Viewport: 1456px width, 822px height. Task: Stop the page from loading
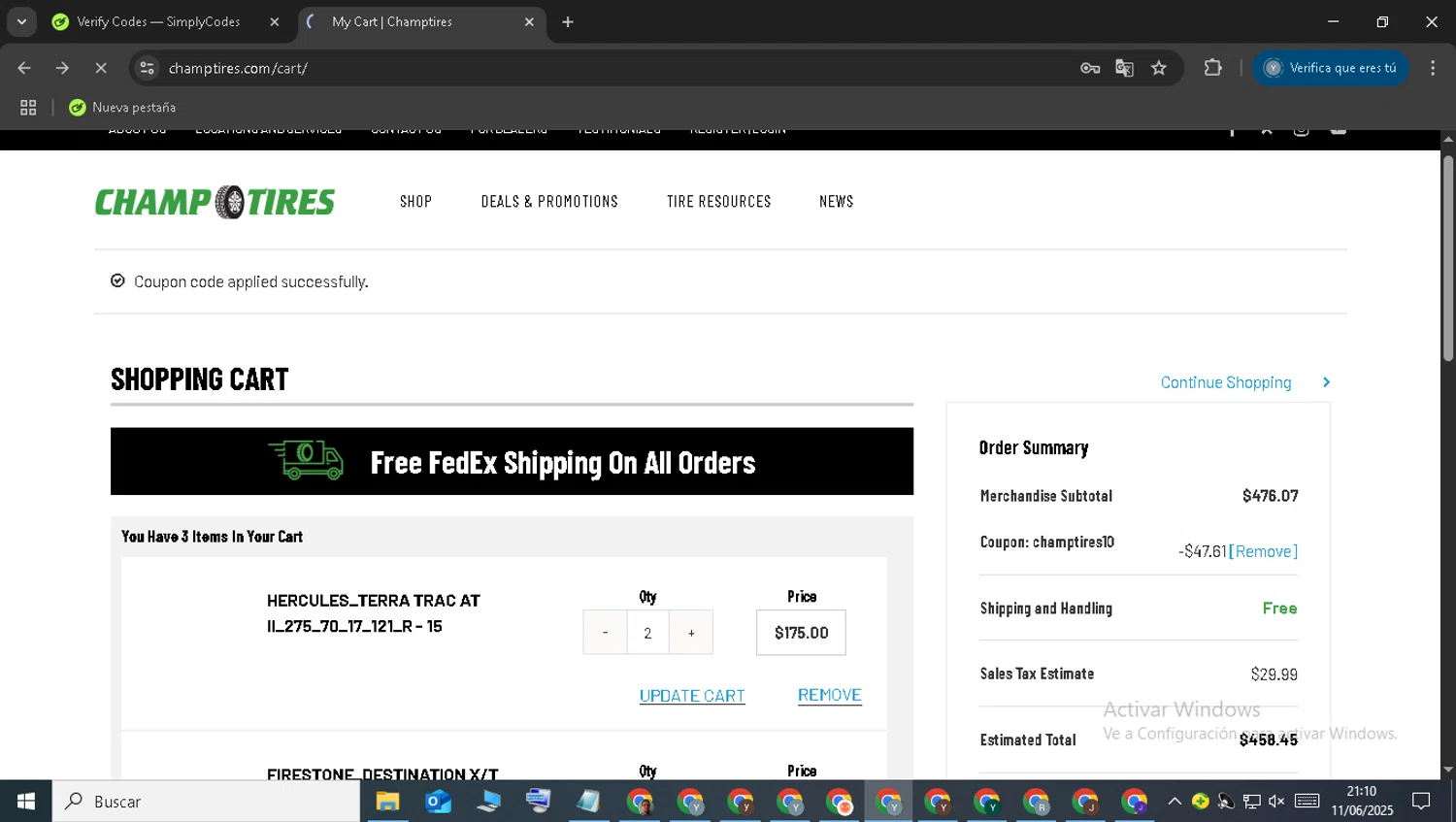click(100, 68)
